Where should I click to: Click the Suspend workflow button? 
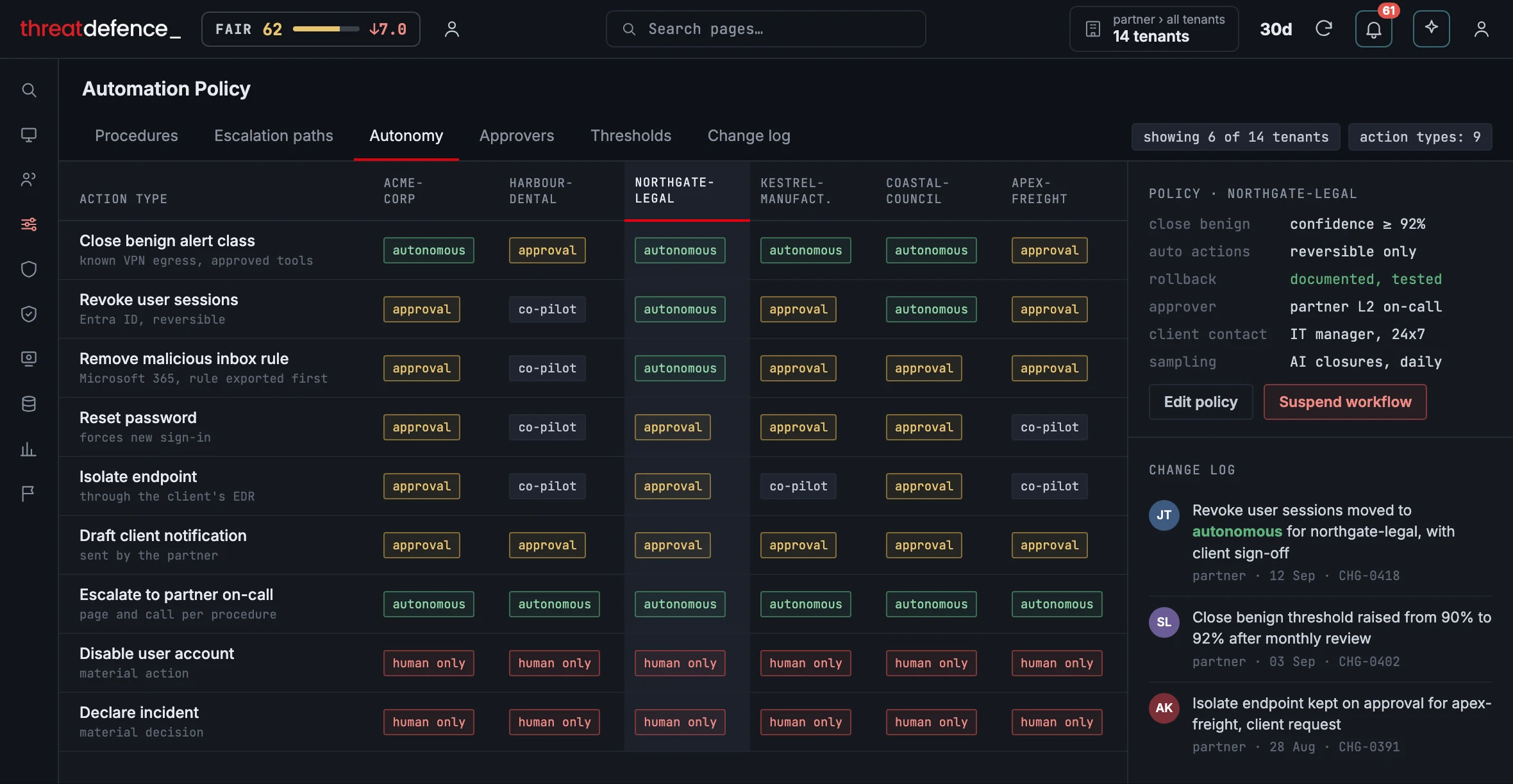point(1345,402)
